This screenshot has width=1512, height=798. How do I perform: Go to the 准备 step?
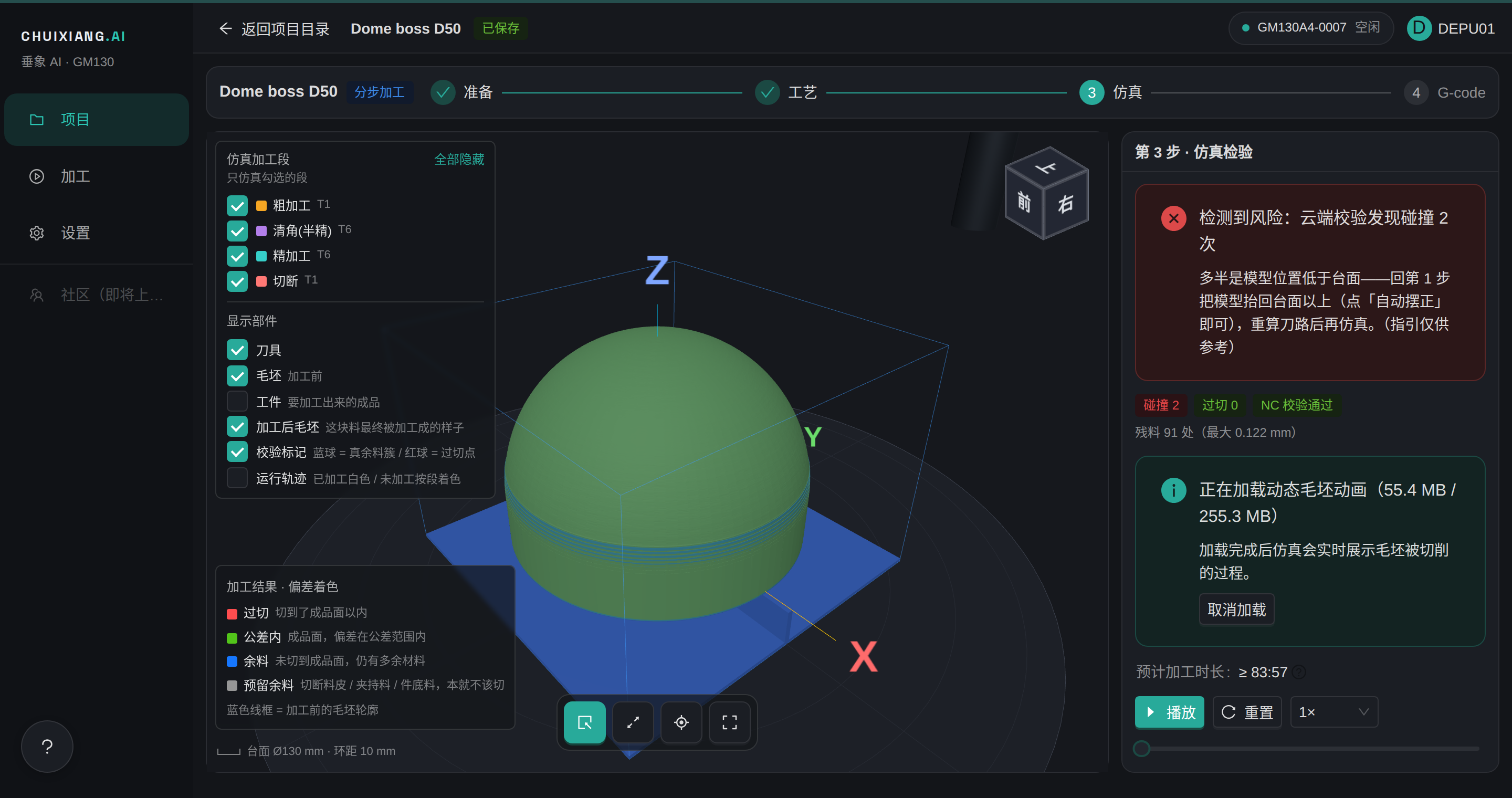coord(462,93)
